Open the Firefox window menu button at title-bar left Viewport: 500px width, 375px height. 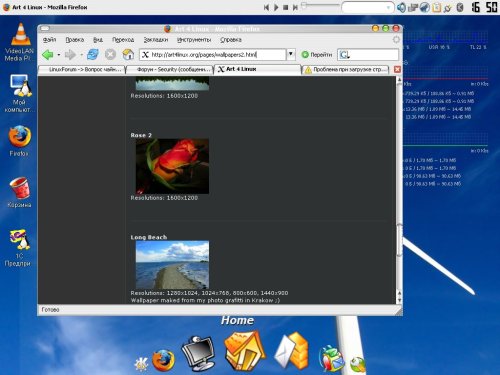click(x=45, y=29)
